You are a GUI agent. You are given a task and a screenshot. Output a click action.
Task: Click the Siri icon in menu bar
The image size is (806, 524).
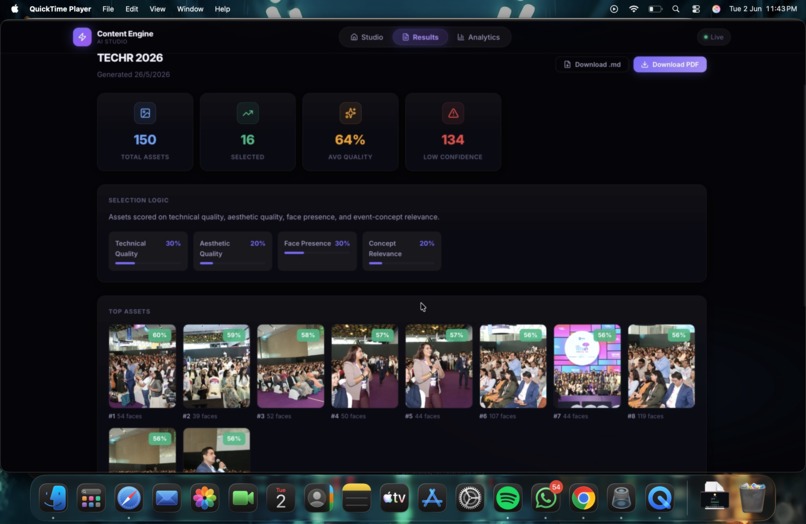point(716,9)
